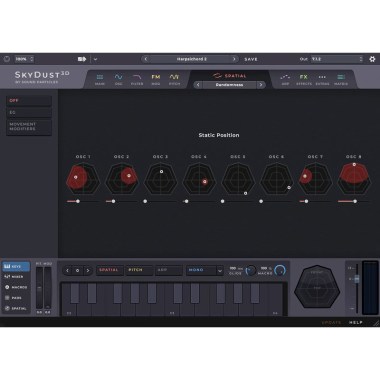Open the audio Out format dropdown
380x380 pixels.
(x=337, y=59)
